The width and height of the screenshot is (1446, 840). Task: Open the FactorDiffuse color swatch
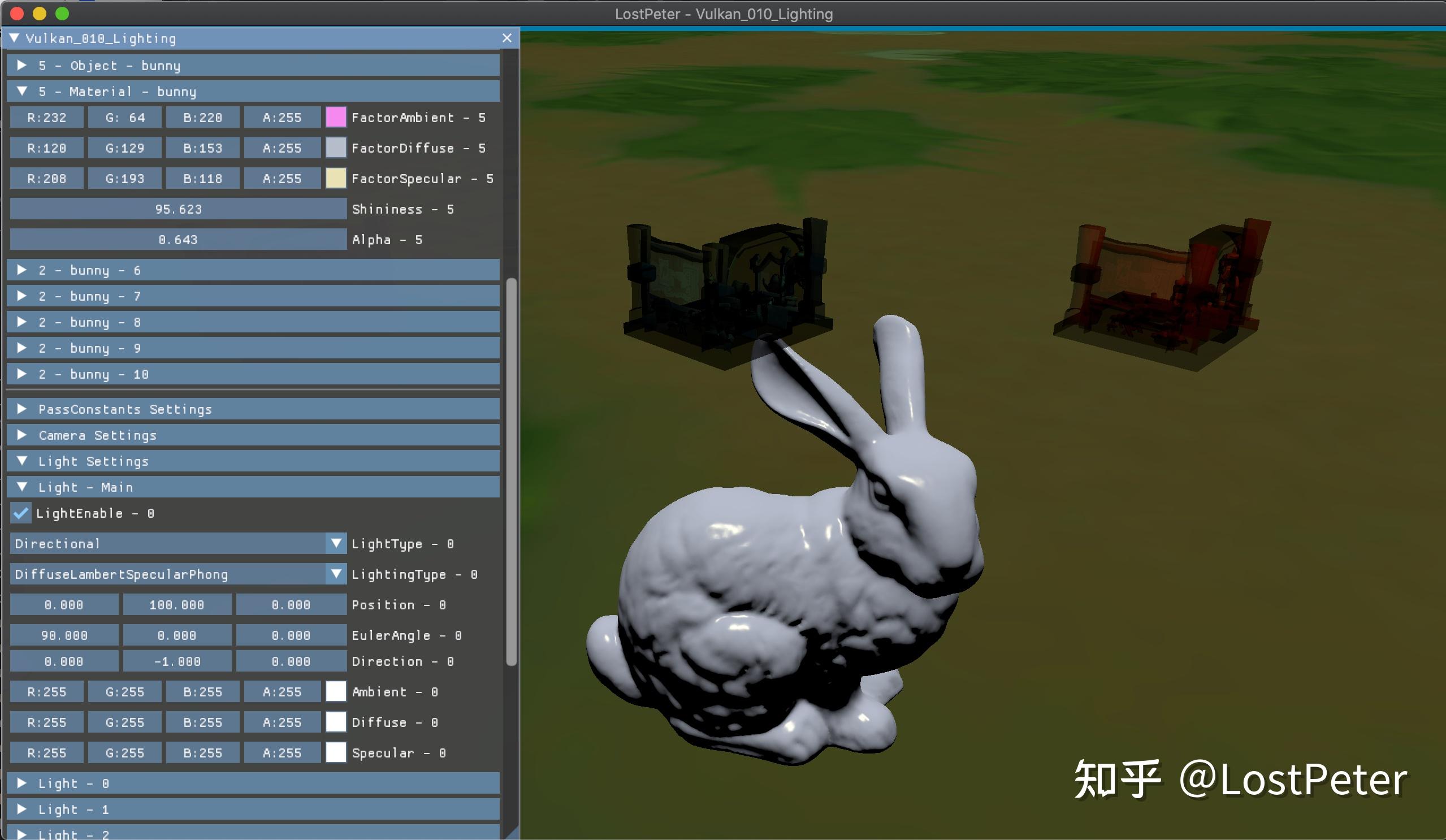[x=336, y=148]
